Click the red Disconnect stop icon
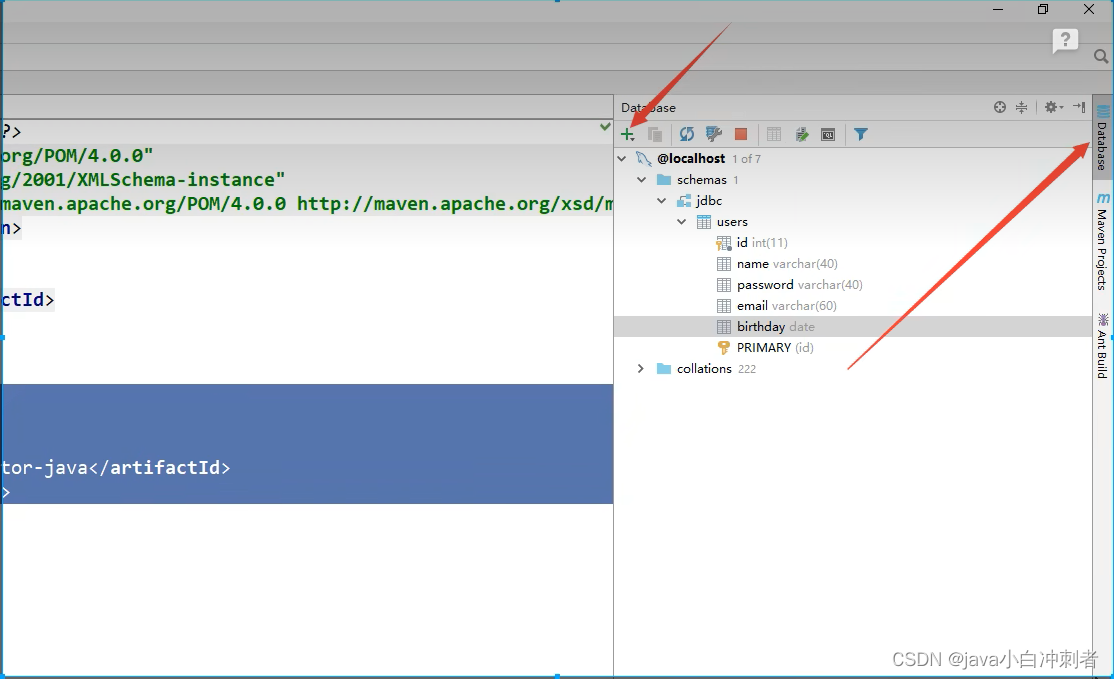Viewport: 1114px width, 679px height. (741, 134)
